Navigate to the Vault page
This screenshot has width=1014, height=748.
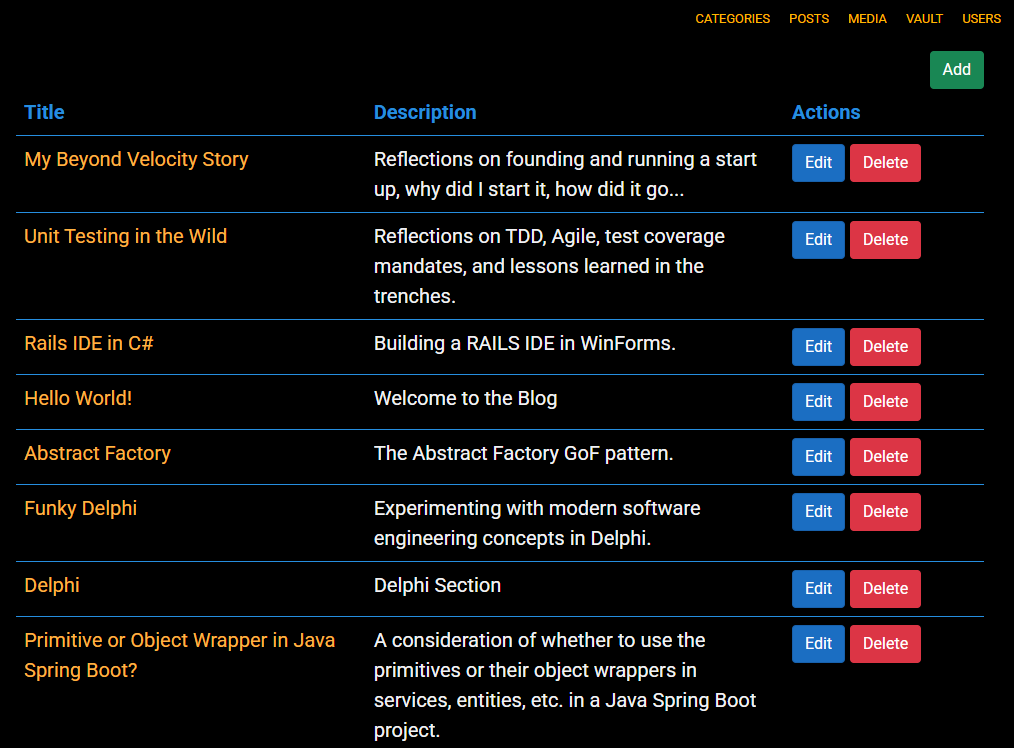click(x=924, y=19)
